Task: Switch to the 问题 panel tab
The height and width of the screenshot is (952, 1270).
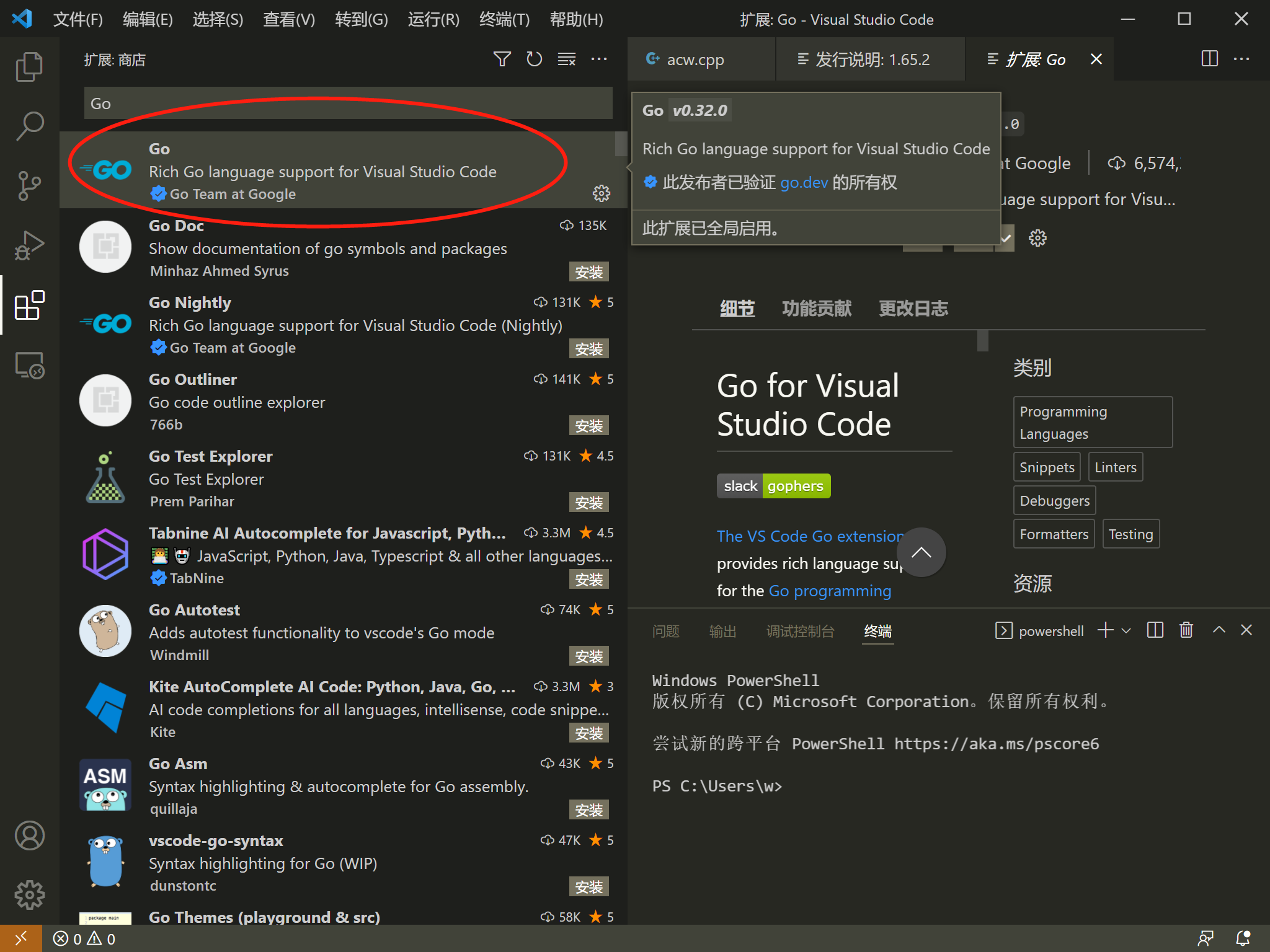Action: click(666, 631)
